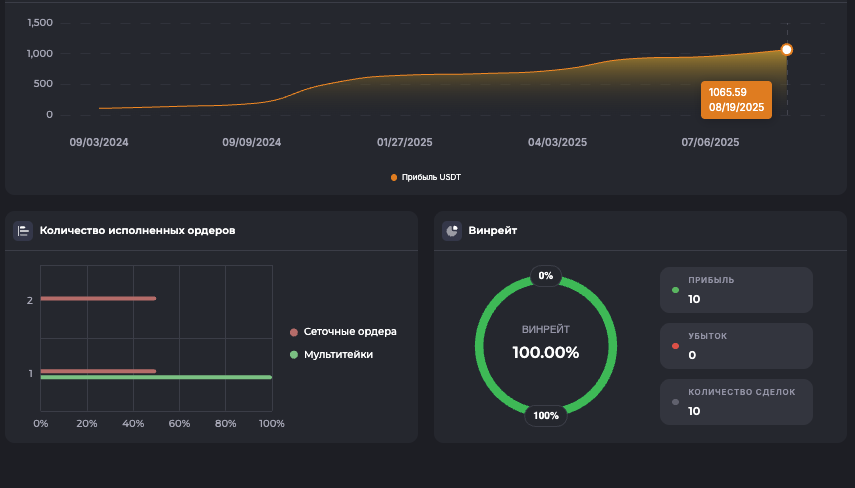This screenshot has height=488, width=855.
Task: Click the orange 1065.59 tooltip box
Action: click(x=736, y=100)
